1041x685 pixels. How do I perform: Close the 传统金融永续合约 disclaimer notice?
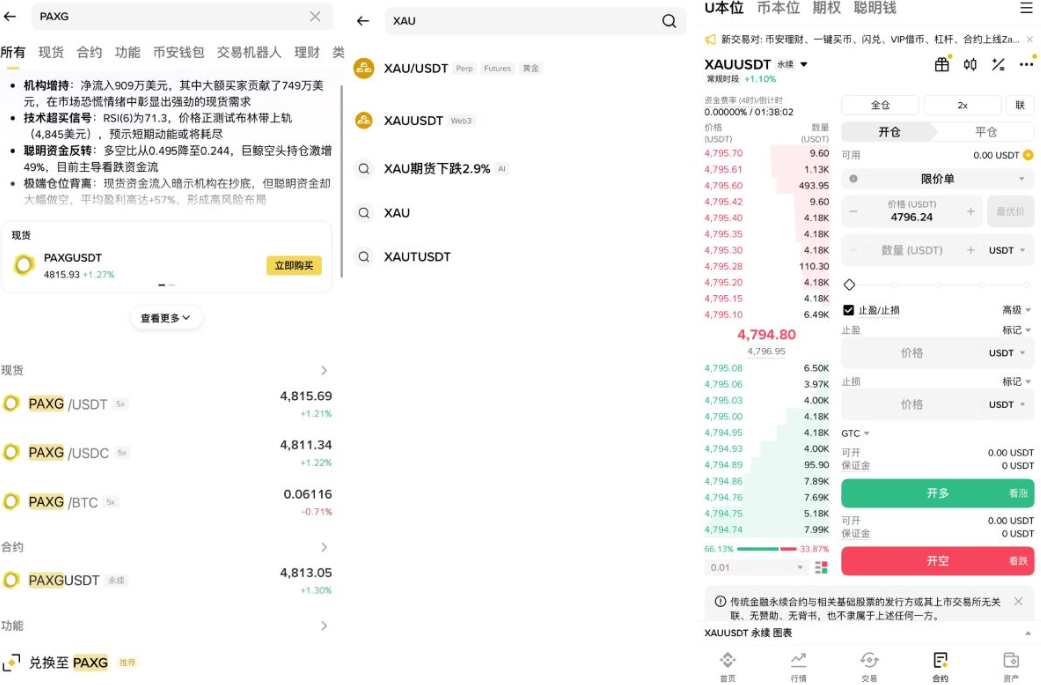[1018, 601]
